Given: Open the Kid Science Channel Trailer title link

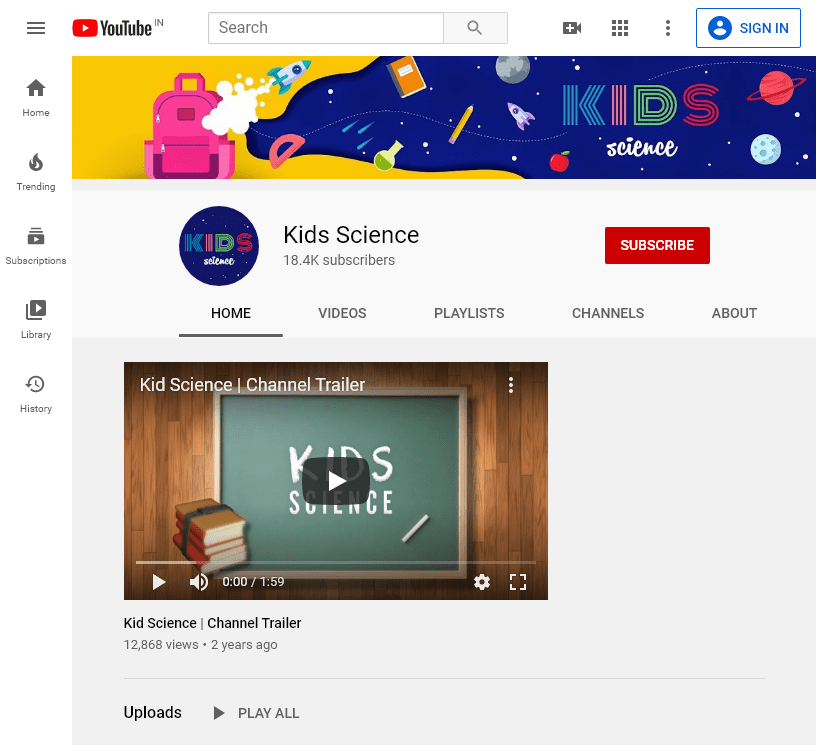Looking at the screenshot, I should 212,623.
